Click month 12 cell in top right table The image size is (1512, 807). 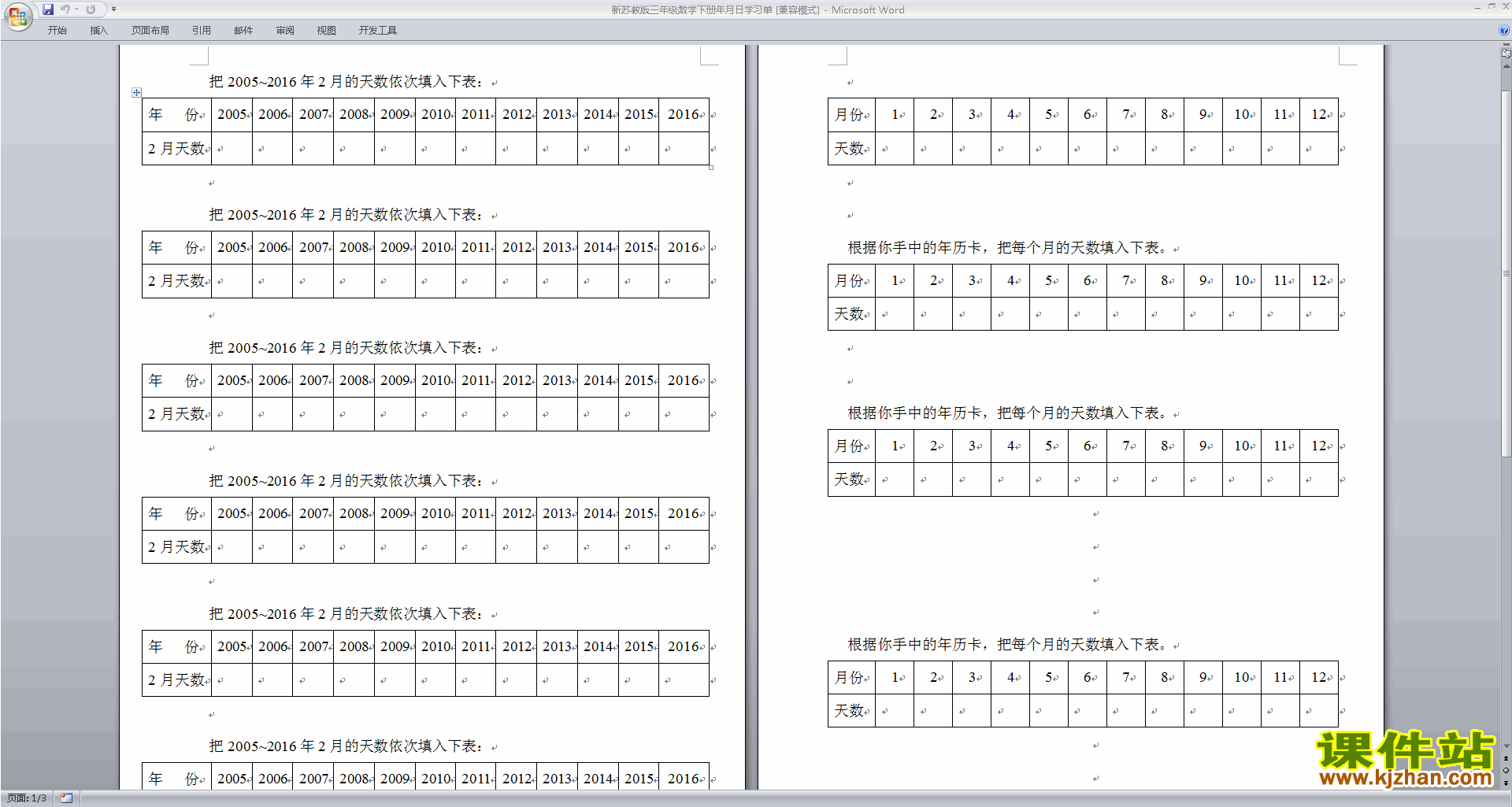click(x=1319, y=115)
